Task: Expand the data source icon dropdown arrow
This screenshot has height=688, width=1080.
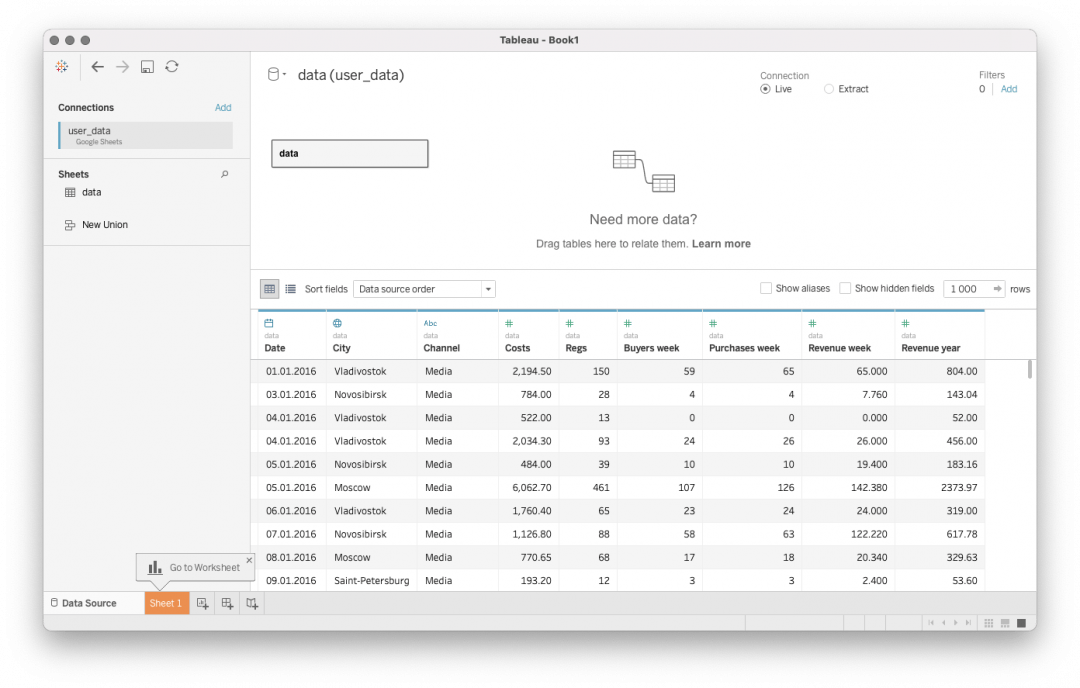Action: 285,75
